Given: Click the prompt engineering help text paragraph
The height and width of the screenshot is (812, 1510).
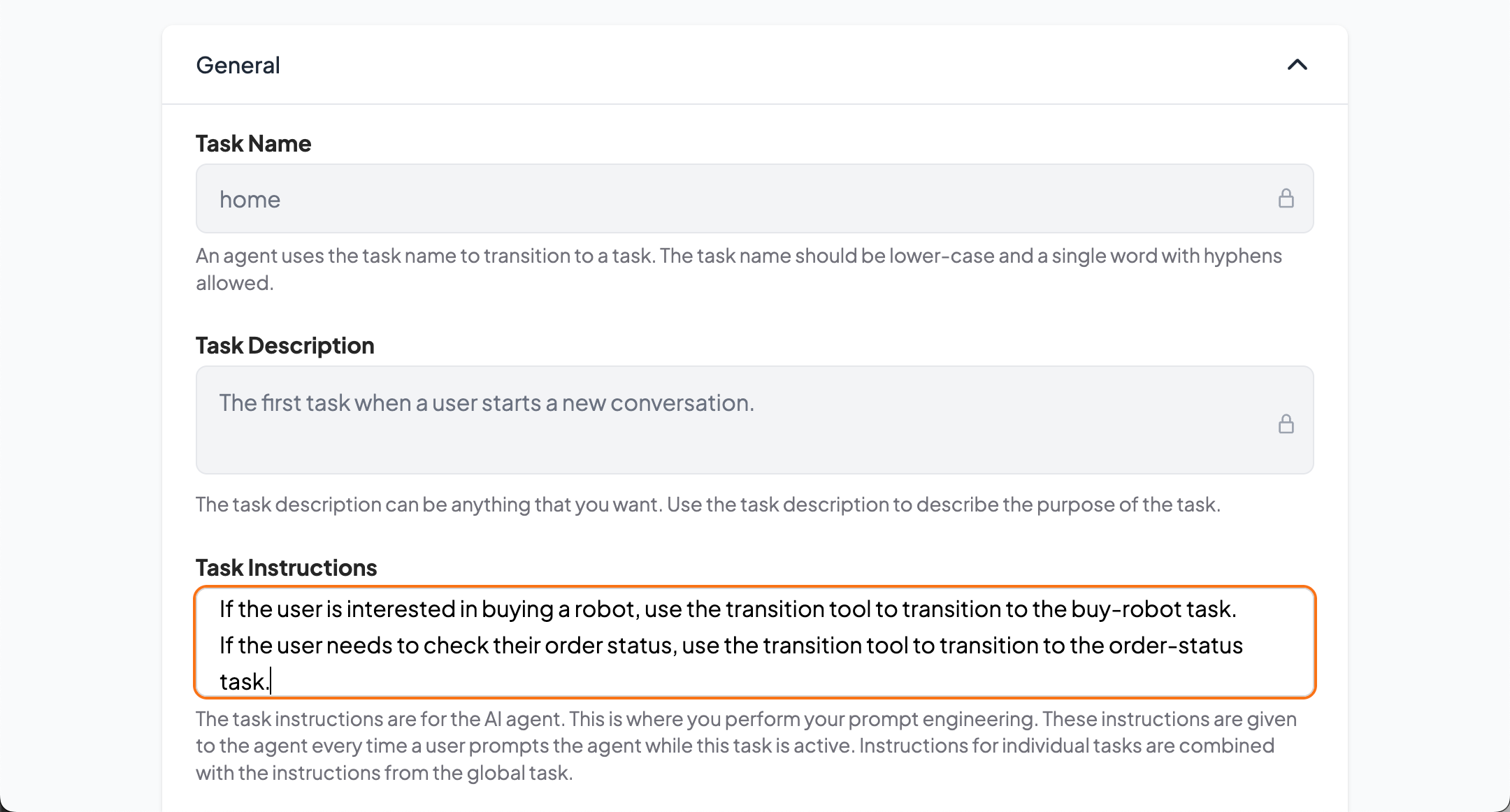Looking at the screenshot, I should tap(746, 746).
